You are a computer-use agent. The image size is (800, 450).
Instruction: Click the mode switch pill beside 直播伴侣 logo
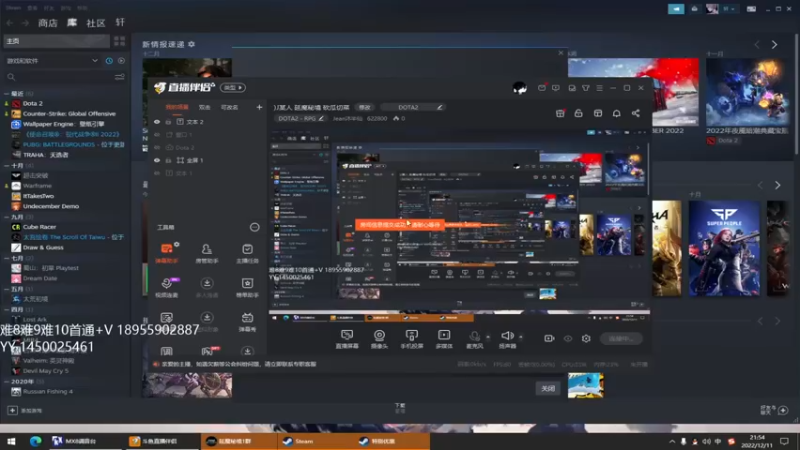click(x=233, y=88)
